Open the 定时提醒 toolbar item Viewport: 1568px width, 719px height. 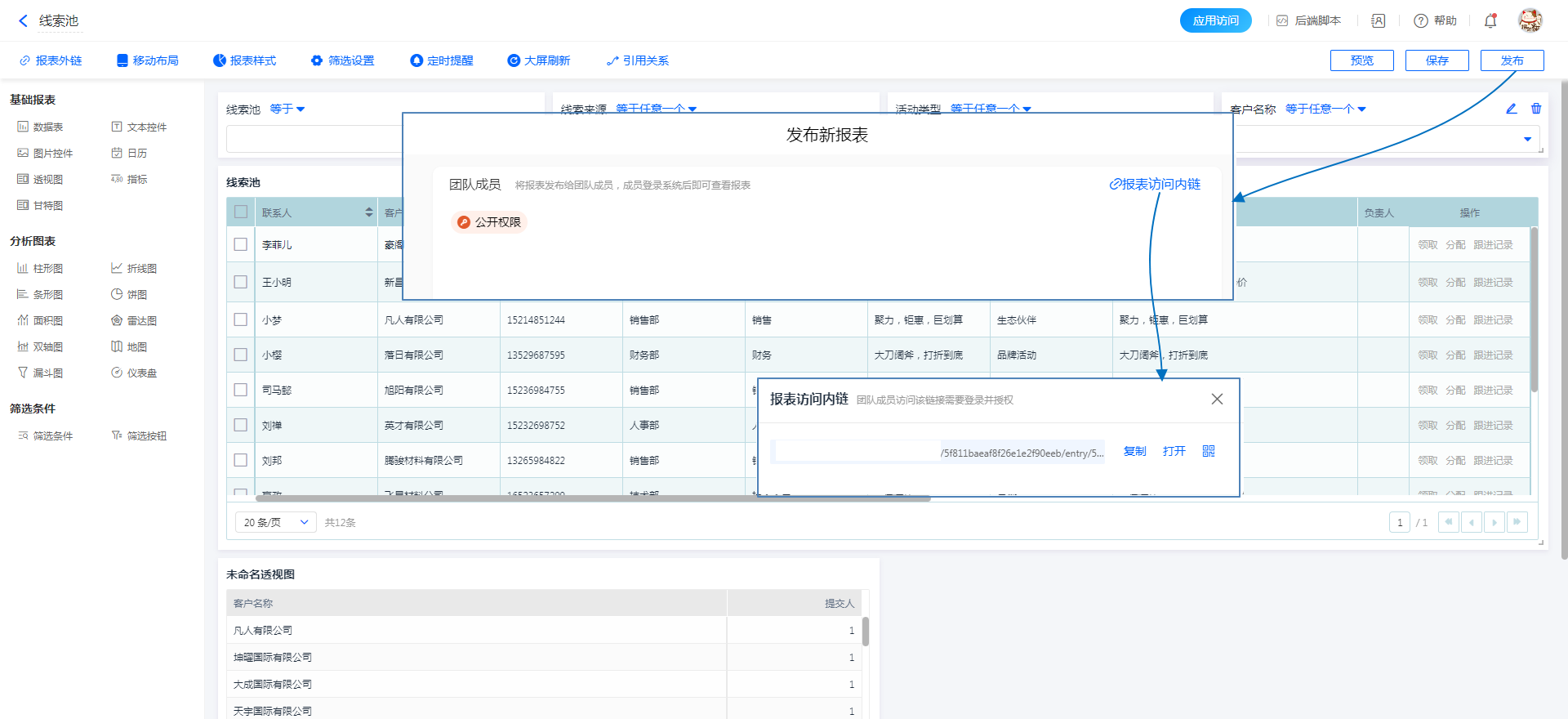(x=441, y=60)
